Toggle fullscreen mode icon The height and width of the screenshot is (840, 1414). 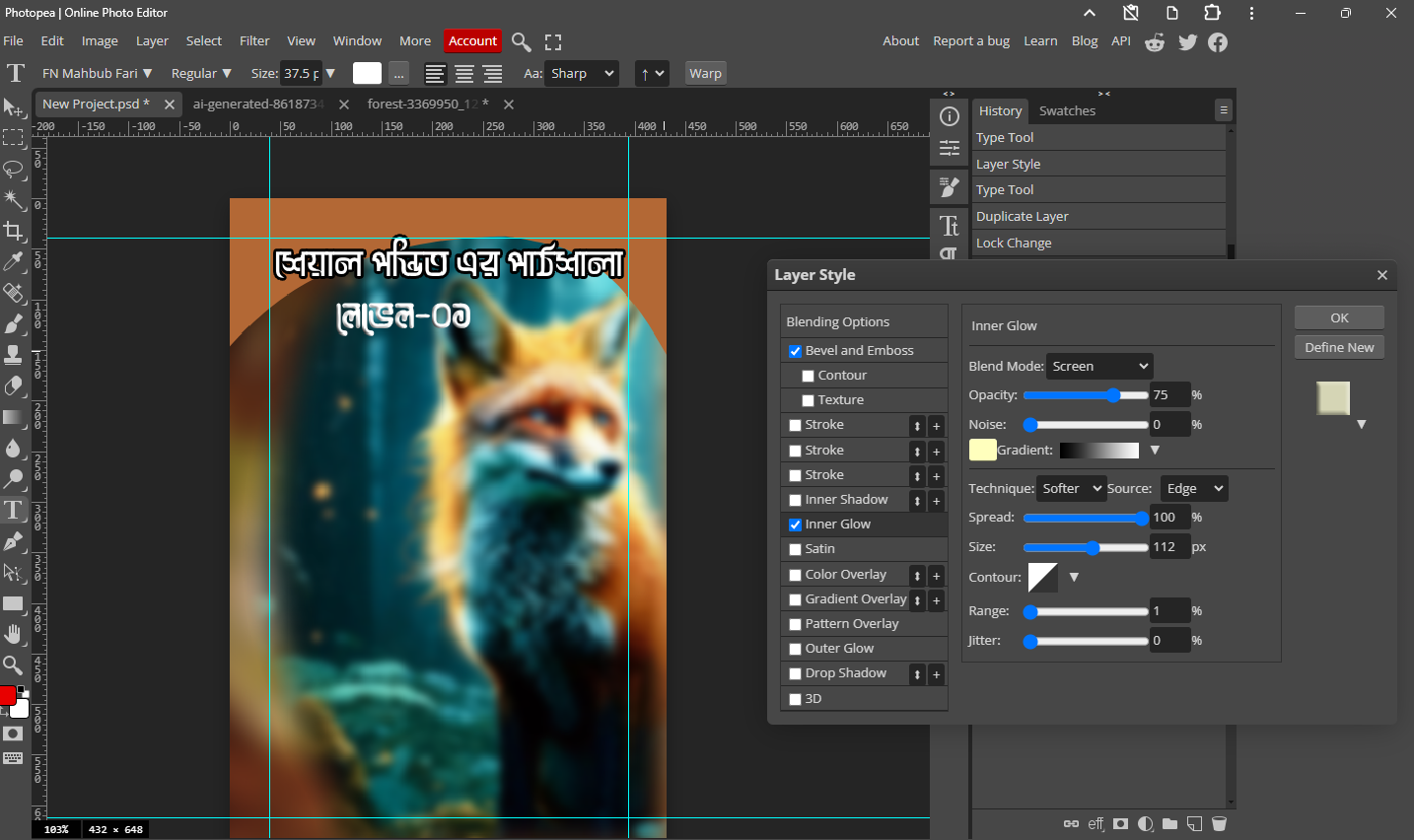[x=553, y=41]
